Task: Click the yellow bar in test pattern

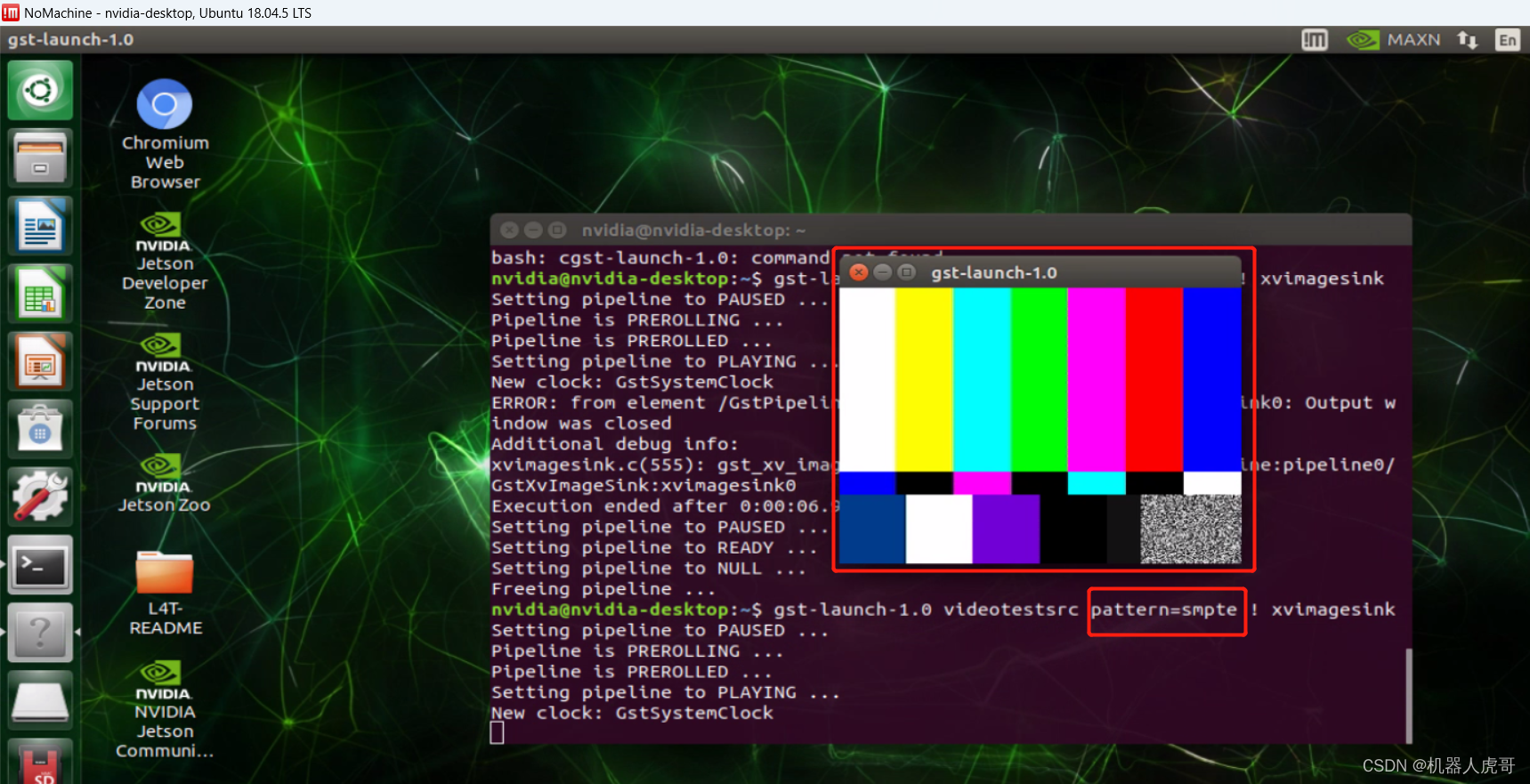Action: tap(924, 379)
